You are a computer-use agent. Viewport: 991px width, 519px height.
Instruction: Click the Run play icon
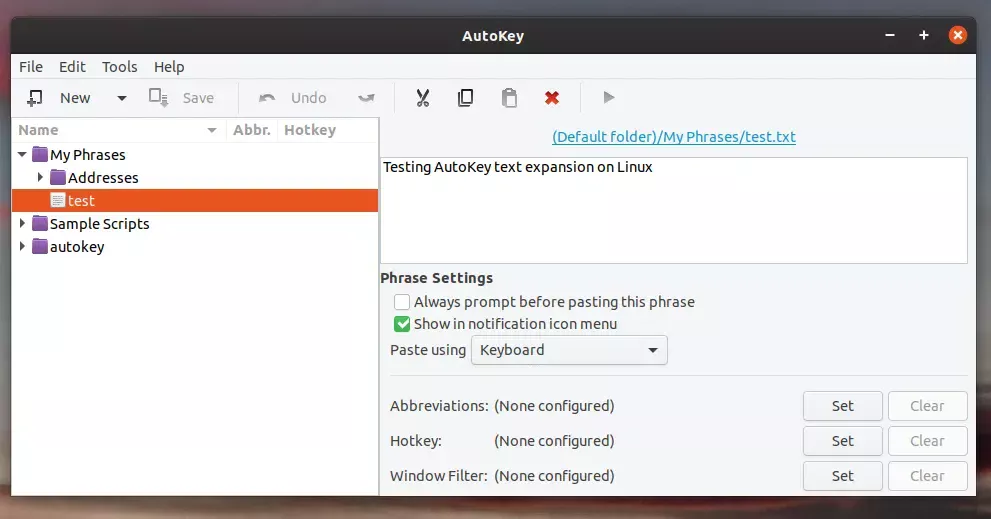(x=609, y=97)
